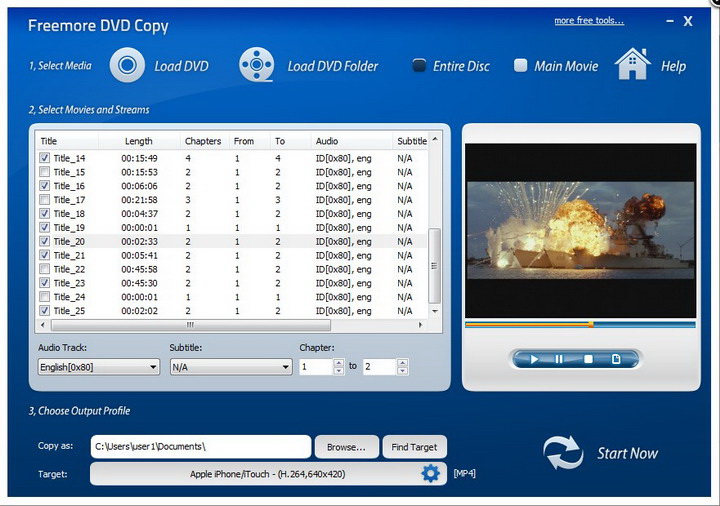Viewport: 720px width, 506px height.
Task: Click the Load DVD Folder film reel icon
Action: (257, 66)
